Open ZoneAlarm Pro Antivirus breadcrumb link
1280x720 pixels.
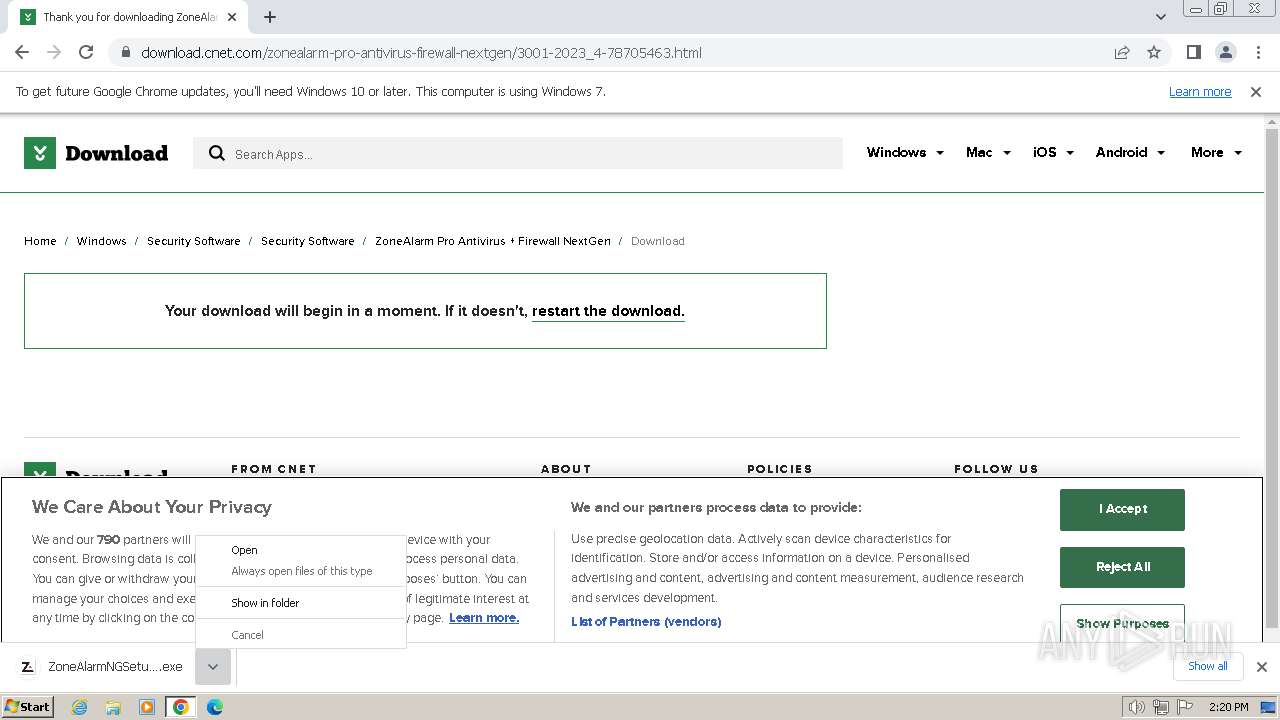click(493, 241)
